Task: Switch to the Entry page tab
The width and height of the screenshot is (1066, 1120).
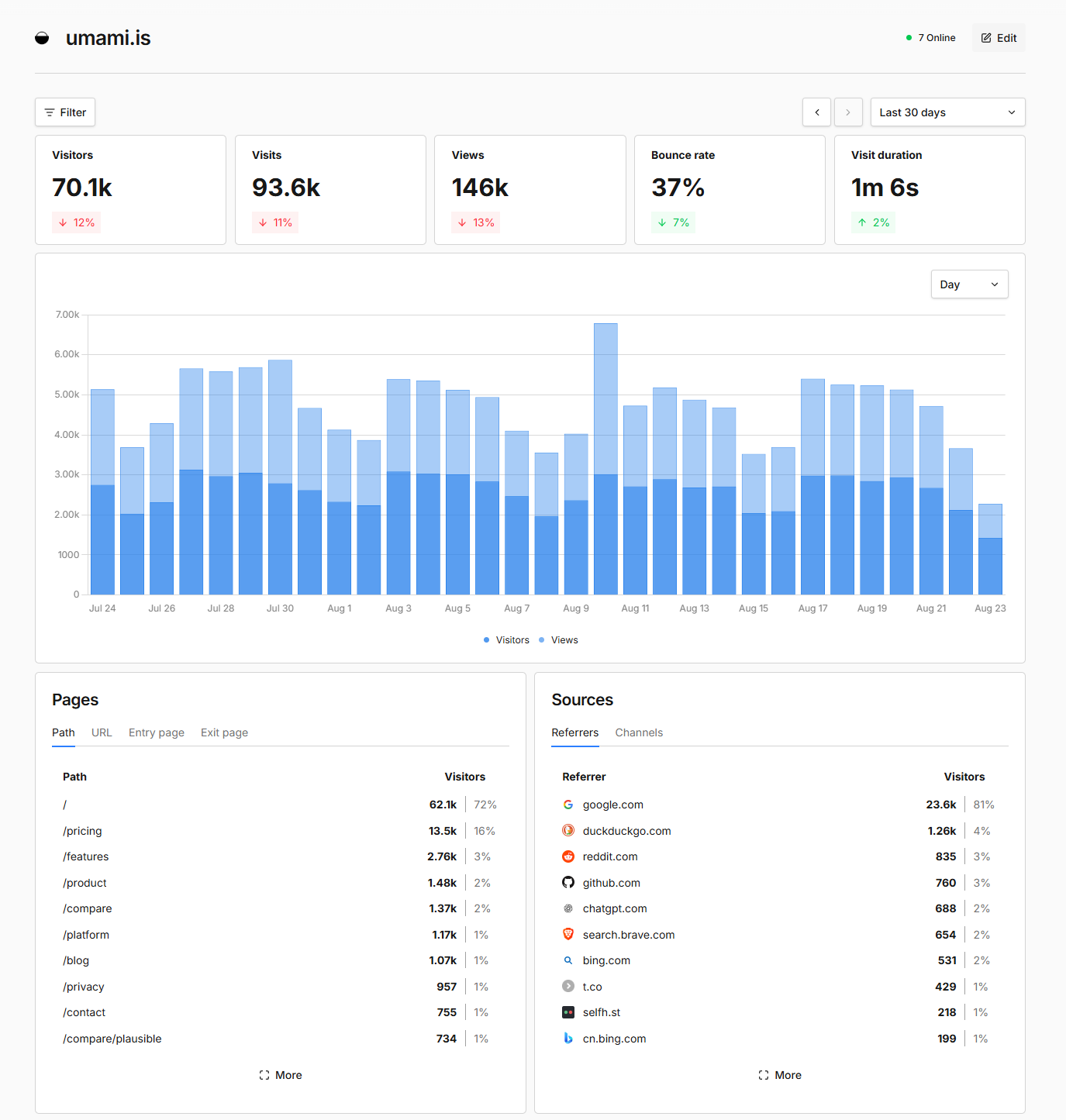Action: click(157, 732)
